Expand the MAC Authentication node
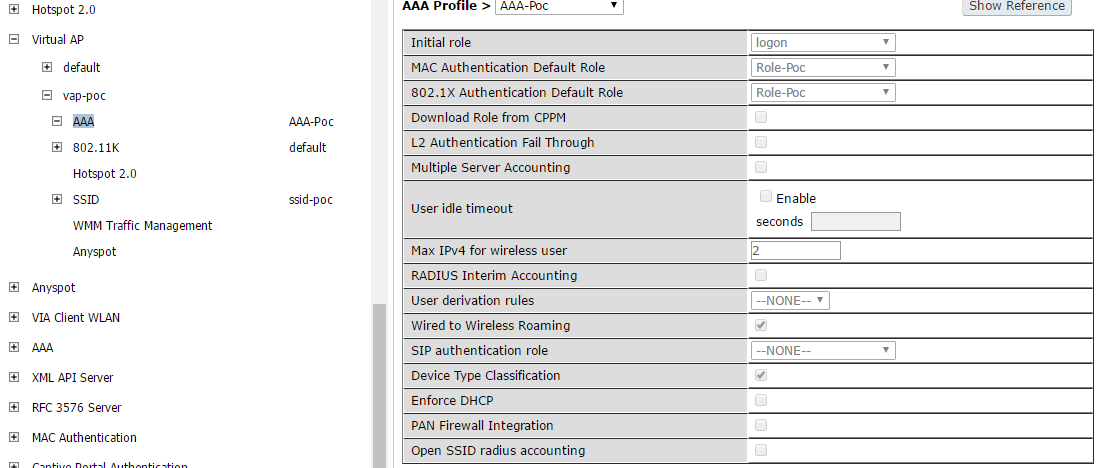The width and height of the screenshot is (1114, 468). pyautogui.click(x=13, y=437)
